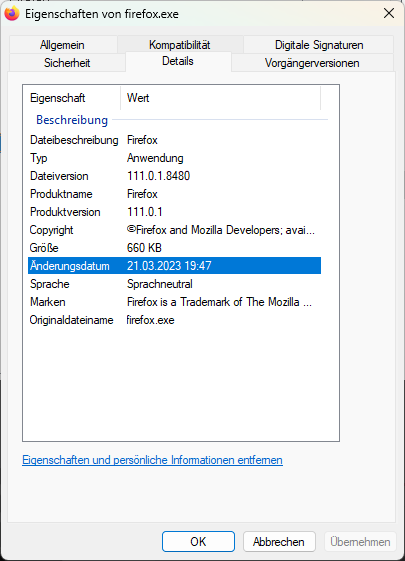Click the Abbrechen button

click(x=279, y=541)
